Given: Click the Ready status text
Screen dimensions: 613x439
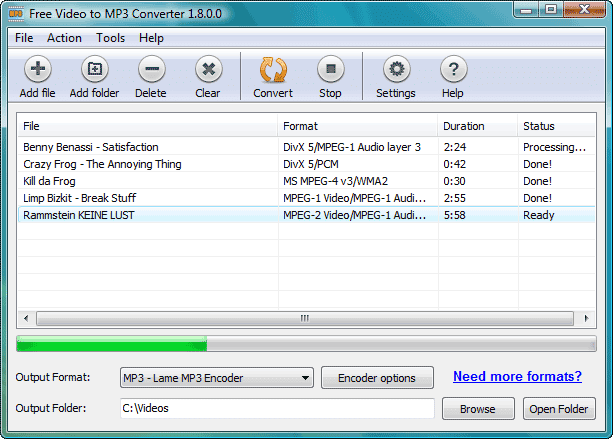Looking at the screenshot, I should pyautogui.click(x=539, y=215).
